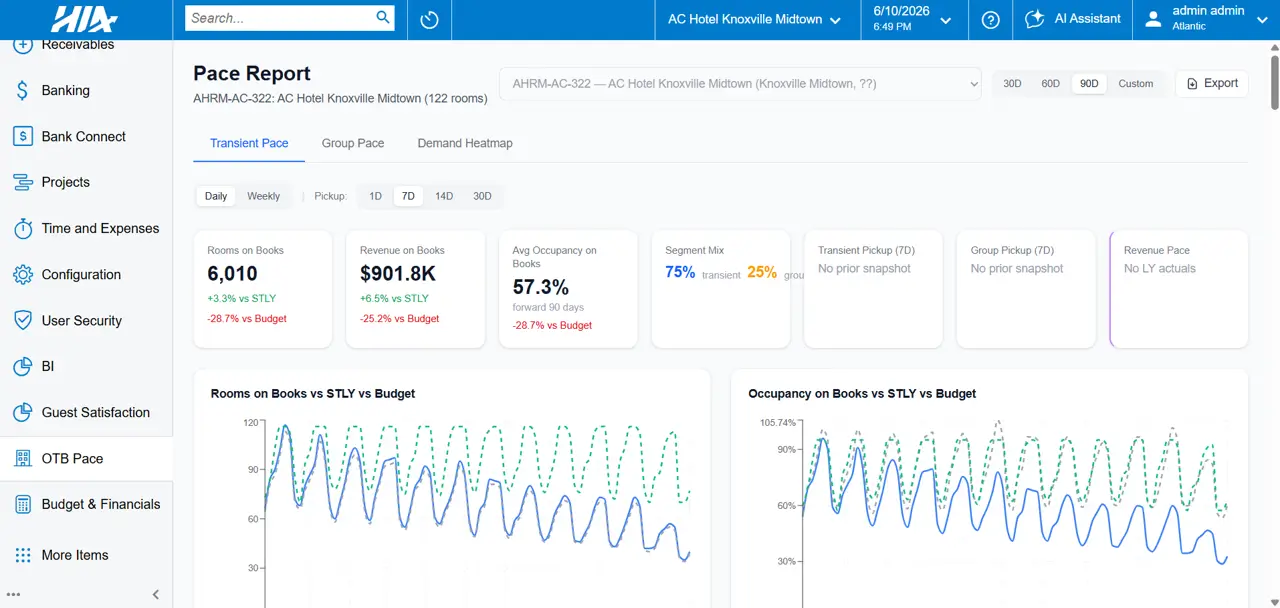This screenshot has width=1280, height=608.
Task: Click the HIA logo in header
Action: point(85,19)
